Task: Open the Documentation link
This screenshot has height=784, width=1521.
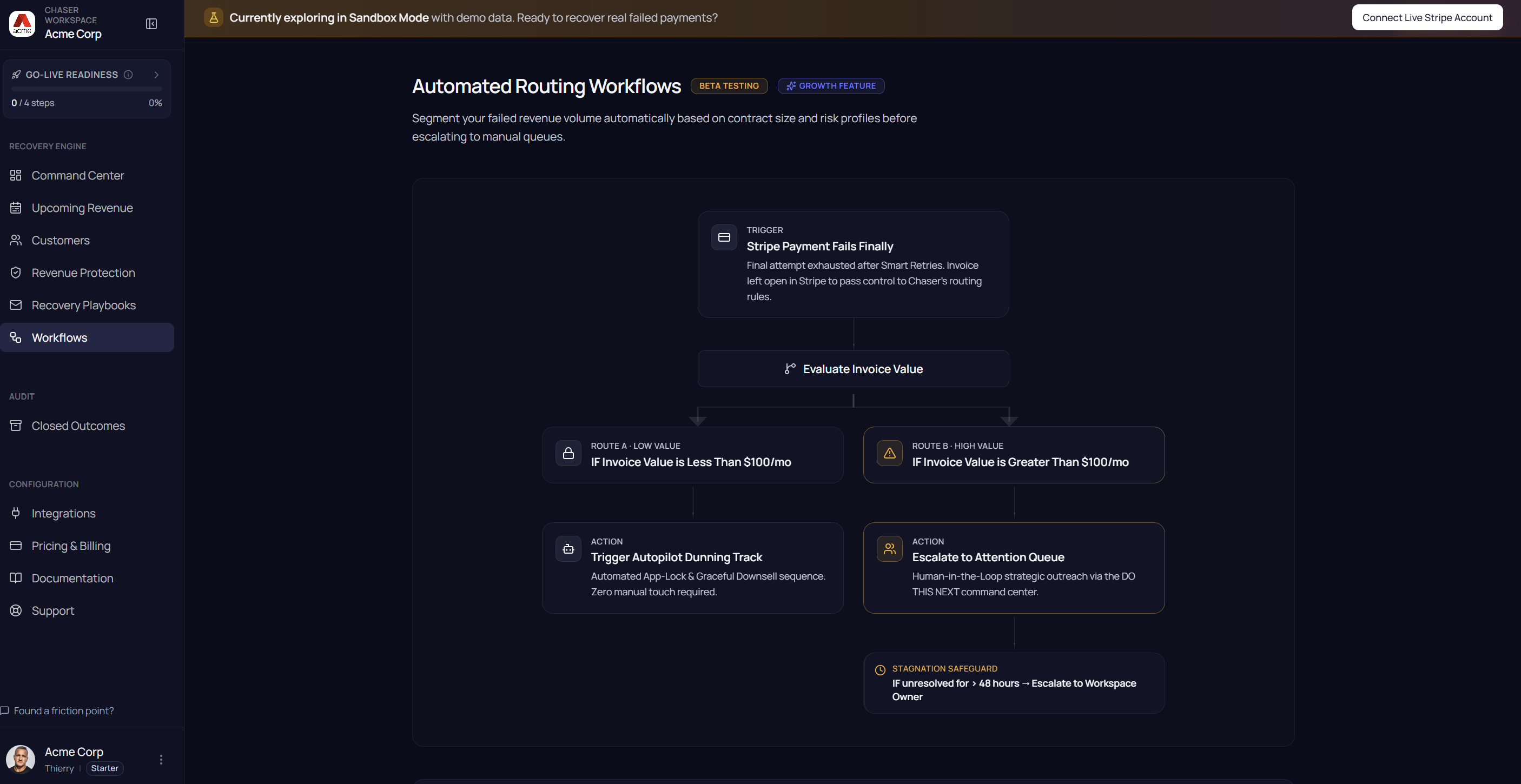Action: [x=87, y=579]
